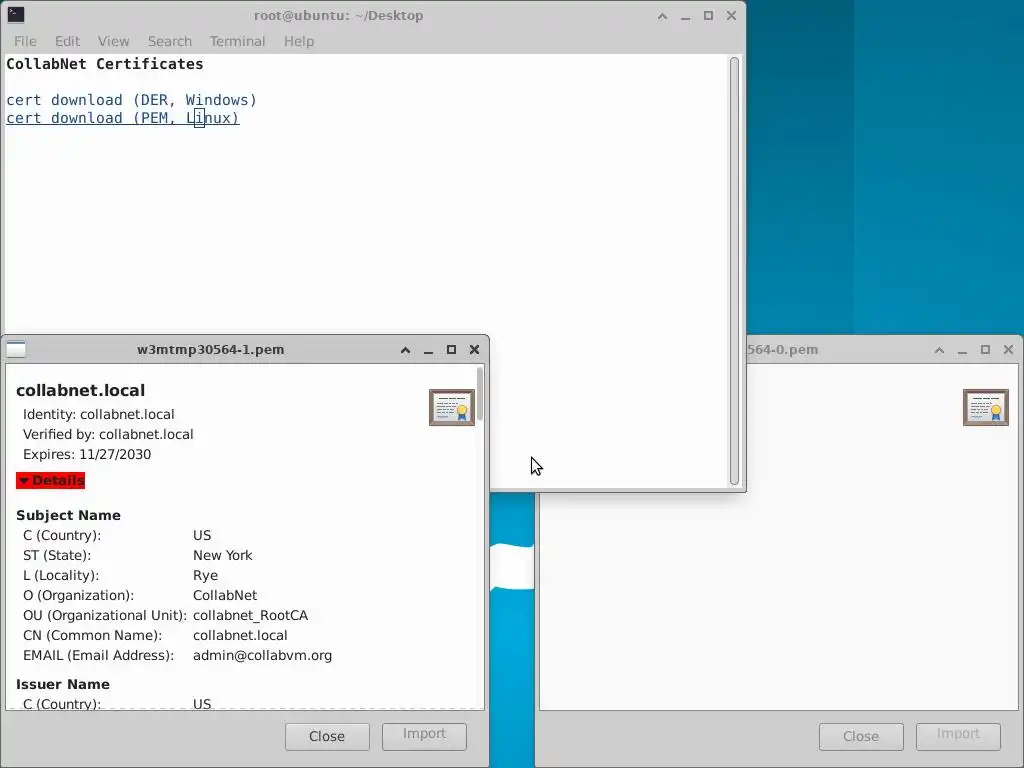
Task: Maximize the root@ubuntu terminal window
Action: [708, 16]
